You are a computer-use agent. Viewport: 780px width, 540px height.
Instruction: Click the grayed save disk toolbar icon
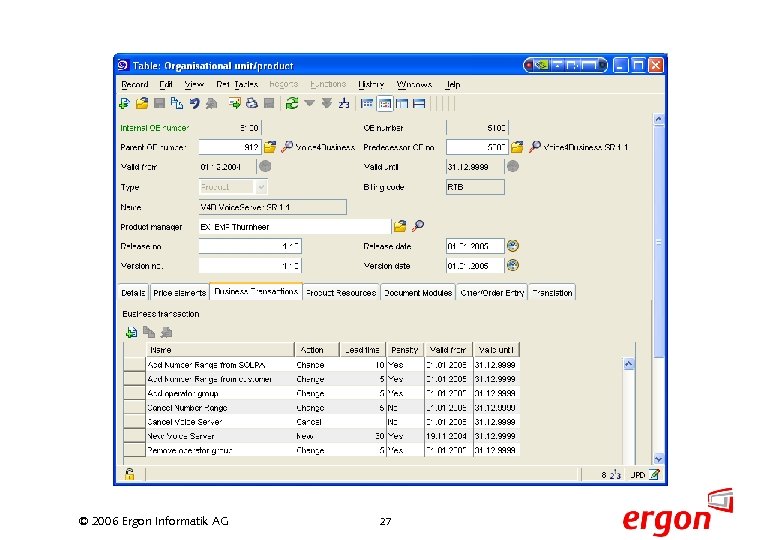pos(159,103)
